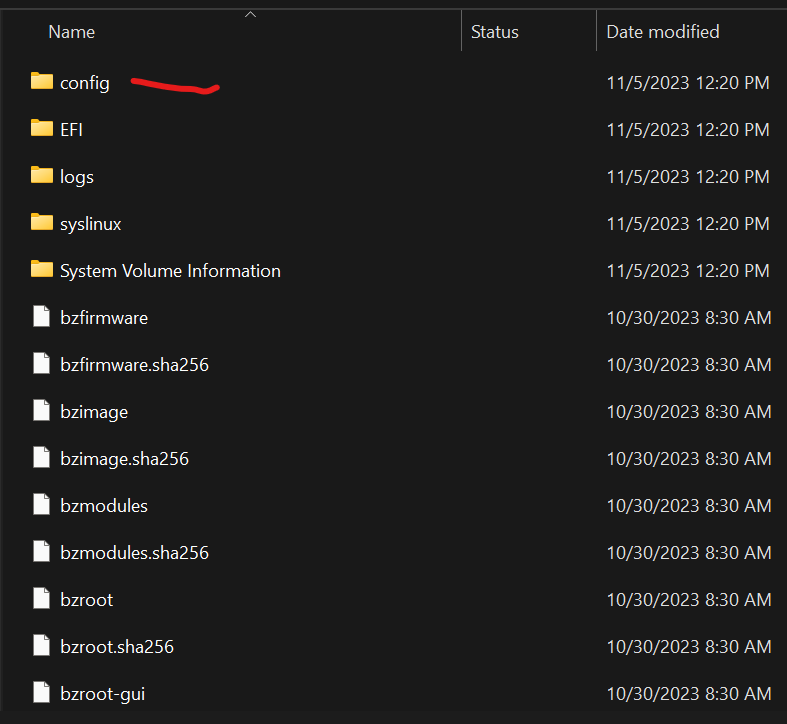Click the bzmodules file icon
The height and width of the screenshot is (724, 787).
pyautogui.click(x=42, y=505)
